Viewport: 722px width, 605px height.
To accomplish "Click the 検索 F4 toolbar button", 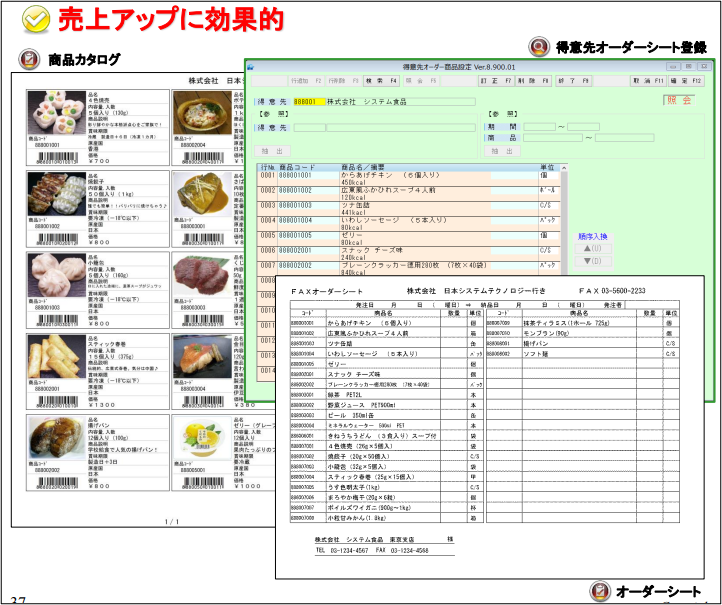I will pyautogui.click(x=381, y=81).
